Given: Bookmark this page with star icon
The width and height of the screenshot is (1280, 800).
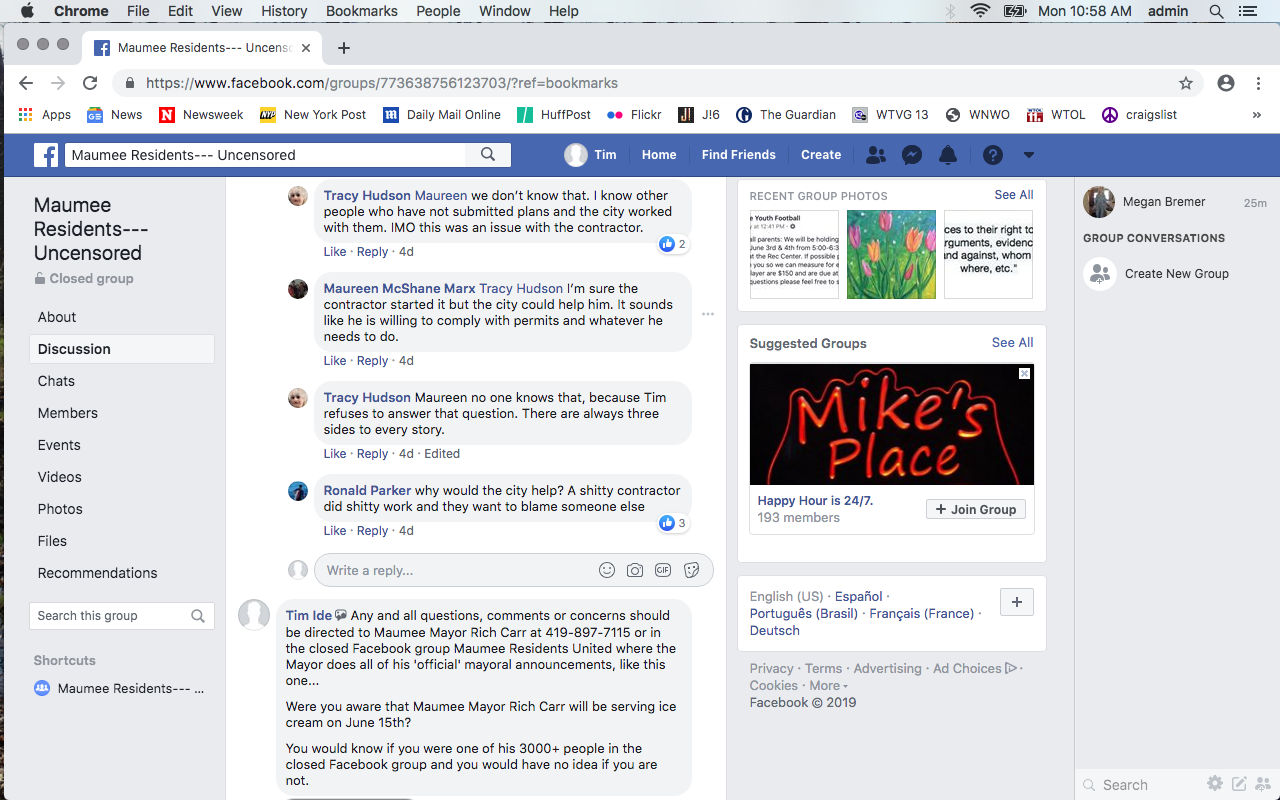Looking at the screenshot, I should pyautogui.click(x=1186, y=83).
